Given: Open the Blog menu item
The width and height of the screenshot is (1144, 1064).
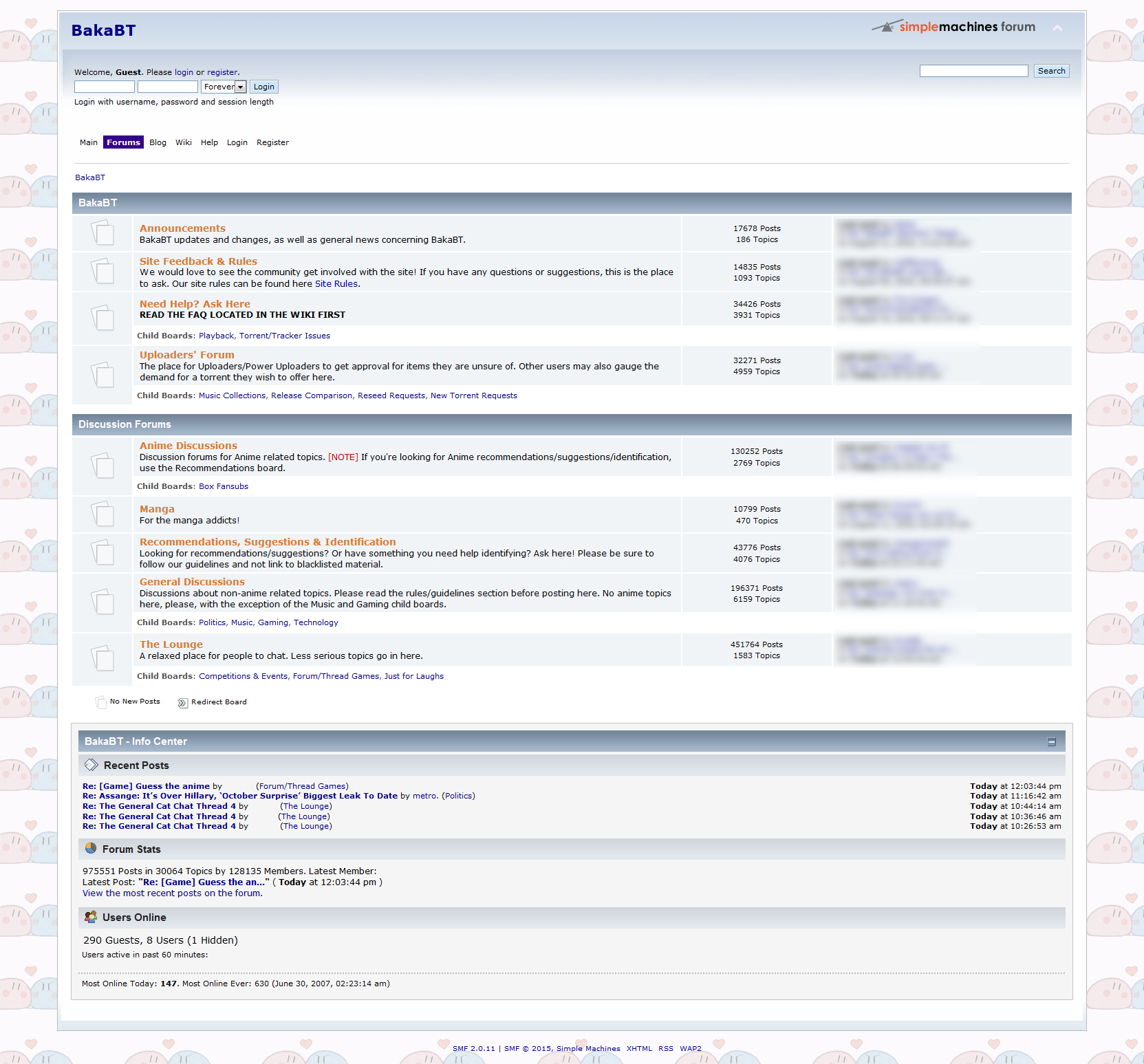Looking at the screenshot, I should pos(158,142).
